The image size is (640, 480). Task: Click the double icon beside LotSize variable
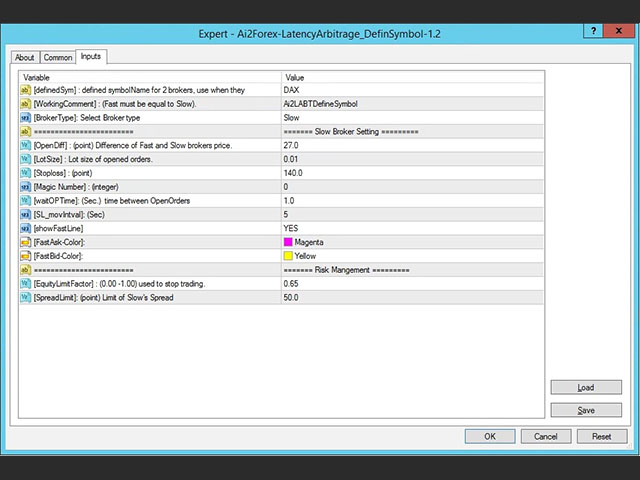click(x=25, y=159)
